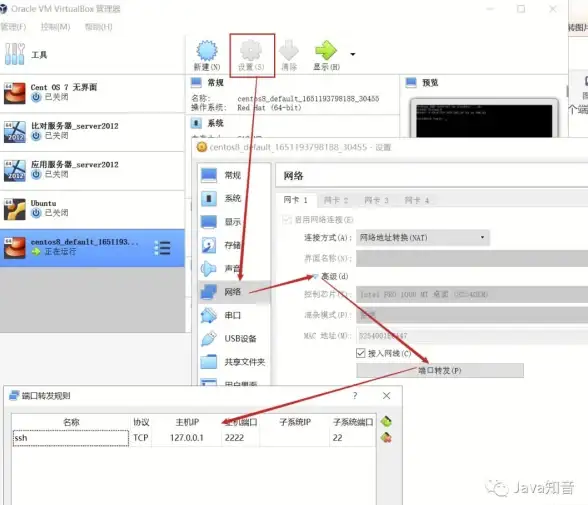Open USB设备 category in settings dialog

pos(234,339)
